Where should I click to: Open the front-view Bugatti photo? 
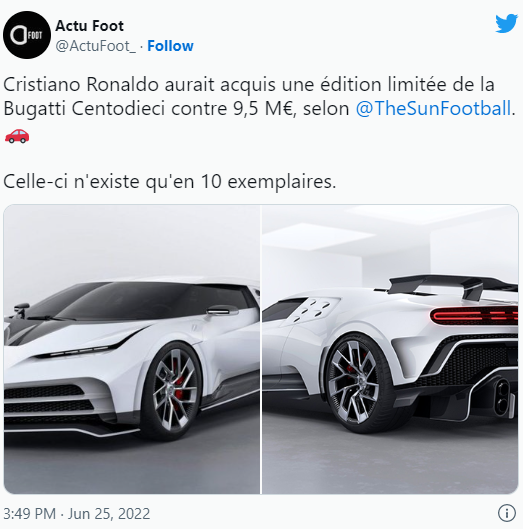click(132, 349)
